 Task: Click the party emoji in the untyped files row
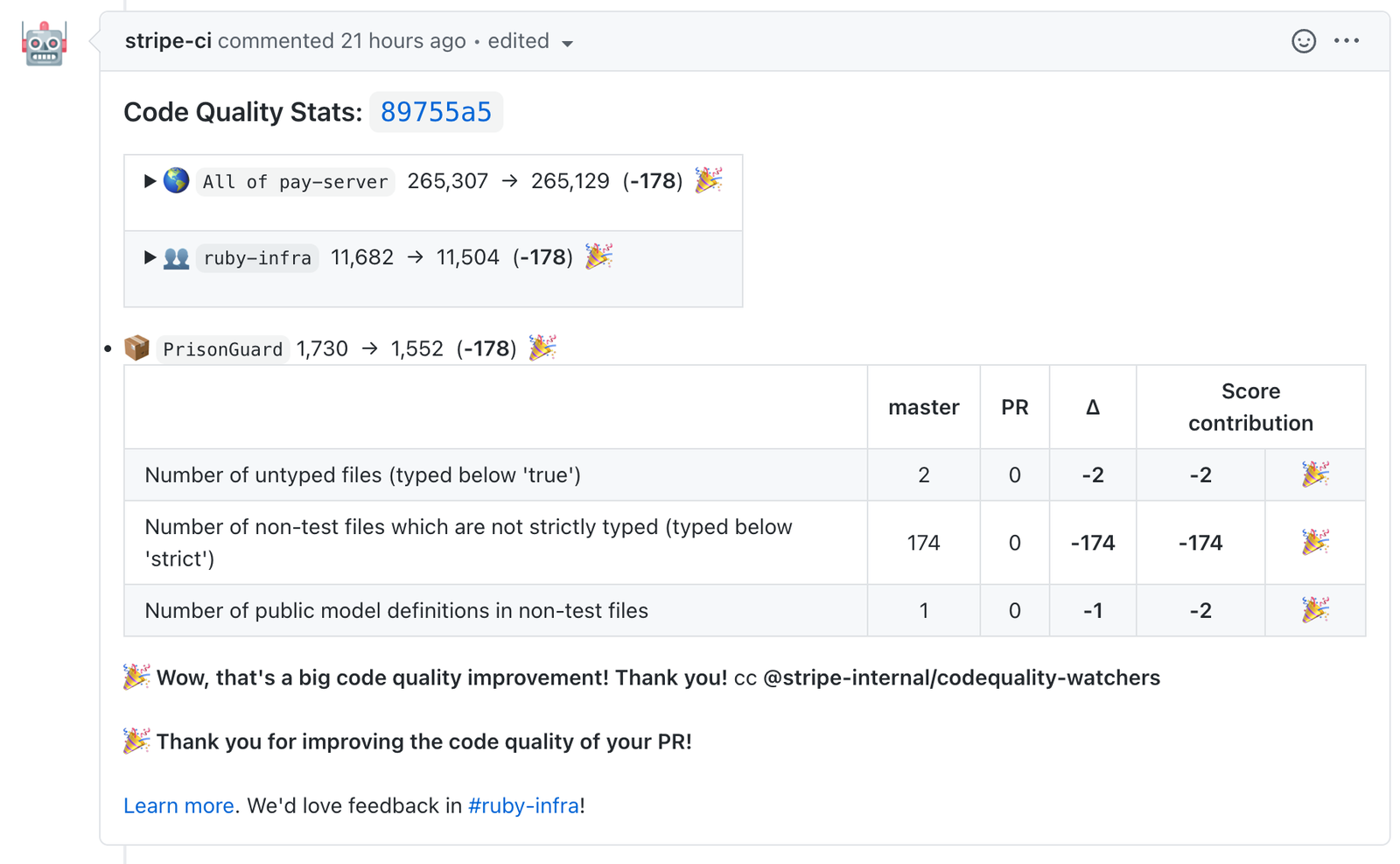(x=1314, y=474)
